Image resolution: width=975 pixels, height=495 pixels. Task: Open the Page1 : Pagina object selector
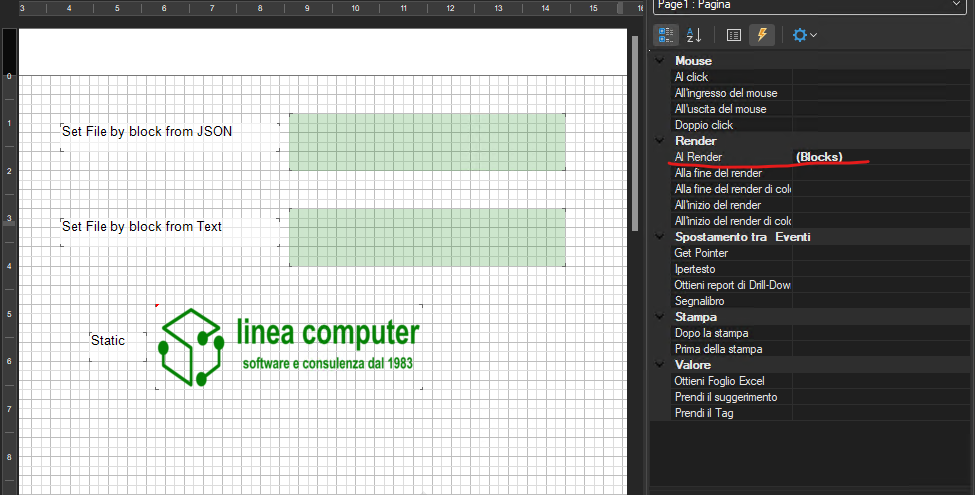pyautogui.click(x=811, y=6)
